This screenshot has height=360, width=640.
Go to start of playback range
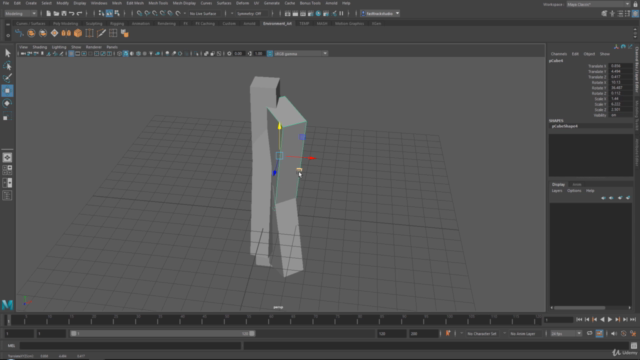pyautogui.click(x=579, y=320)
